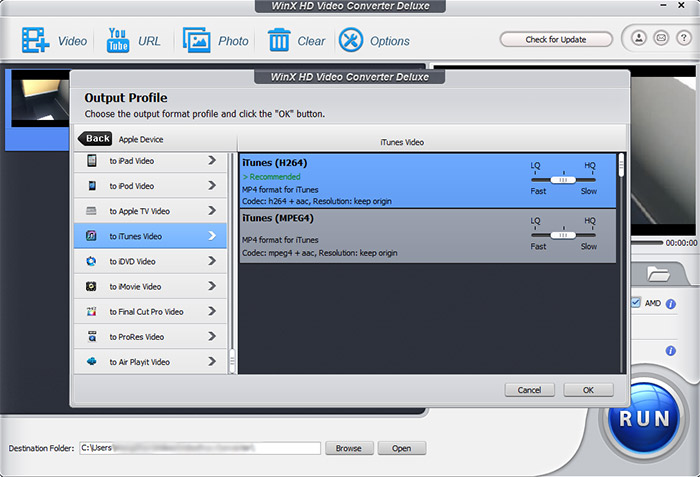The width and height of the screenshot is (700, 477).
Task: Open the help question mark icon
Action: (x=683, y=38)
